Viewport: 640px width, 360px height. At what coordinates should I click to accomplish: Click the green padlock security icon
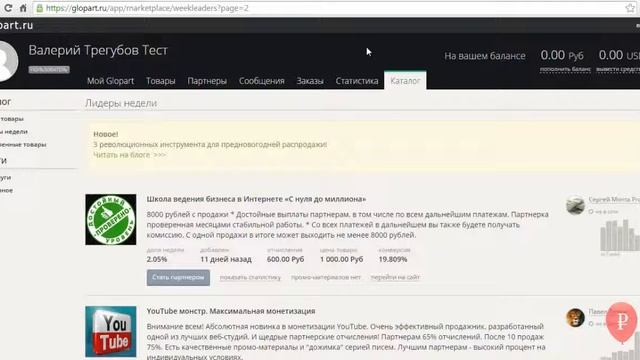click(40, 8)
